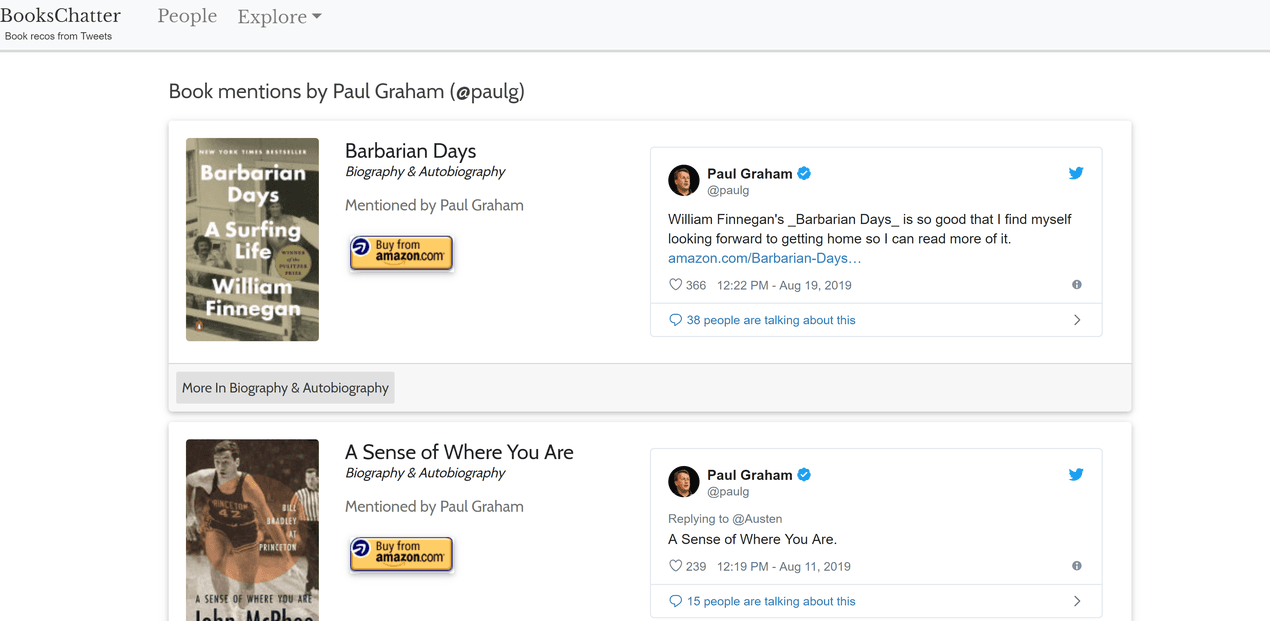Click Paul Graham's avatar in first tweet
This screenshot has height=621, width=1270.
coord(684,181)
